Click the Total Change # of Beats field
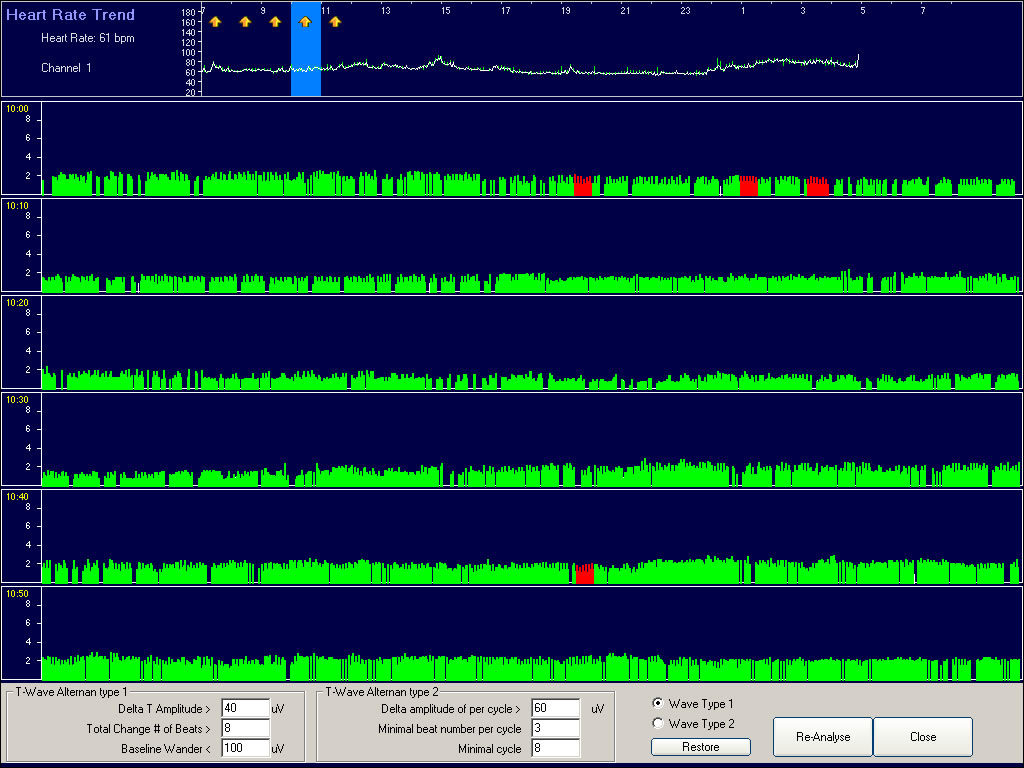 tap(245, 729)
